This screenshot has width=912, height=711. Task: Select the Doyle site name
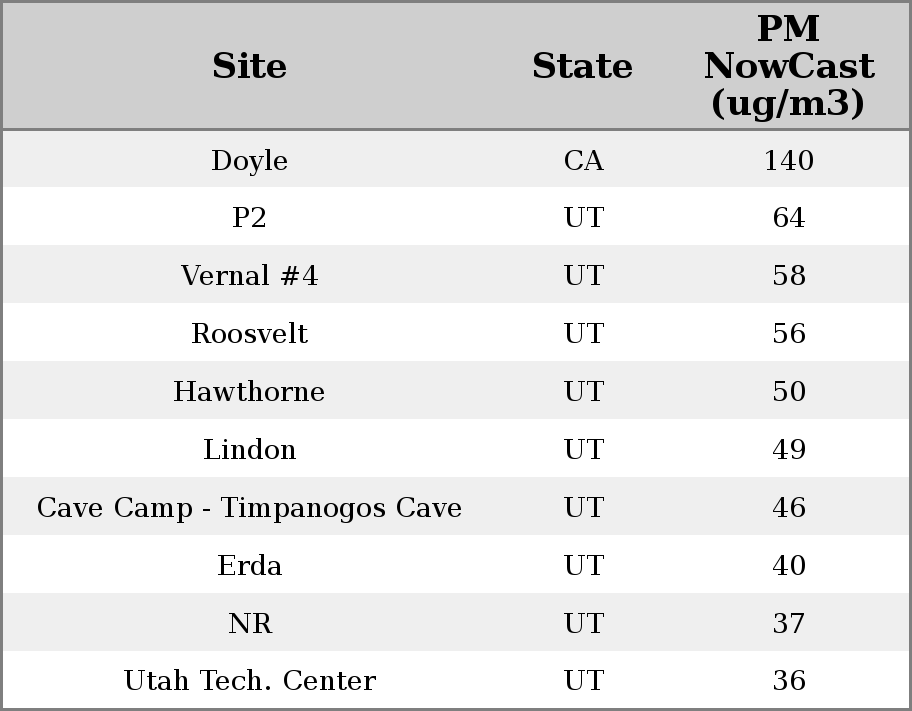click(249, 161)
